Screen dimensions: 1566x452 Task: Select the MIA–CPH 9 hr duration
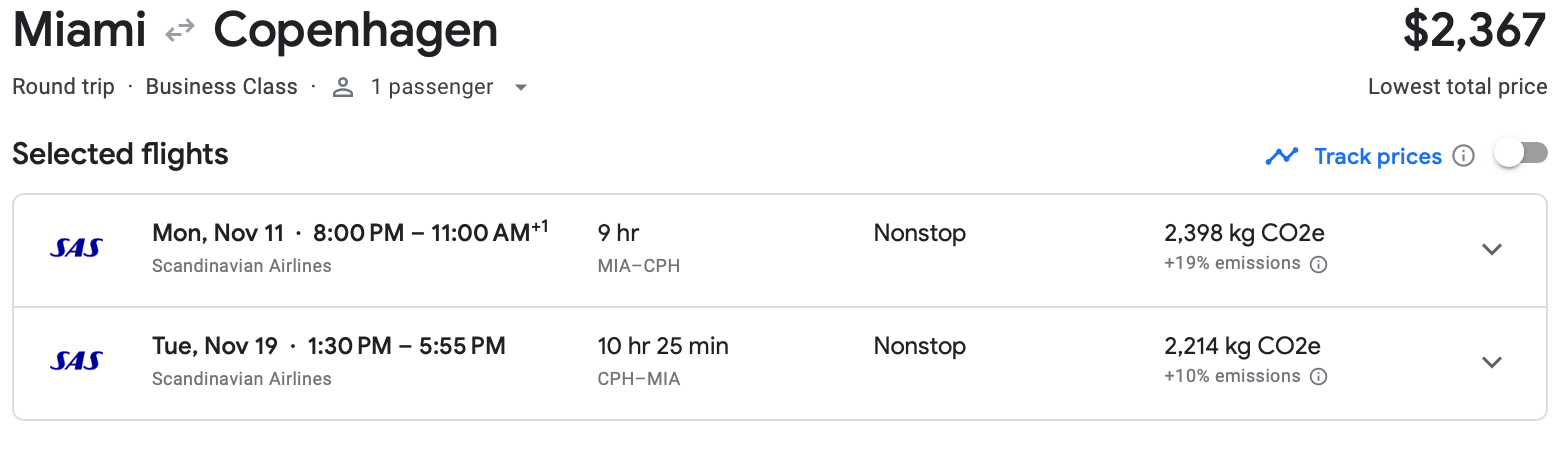coord(618,234)
